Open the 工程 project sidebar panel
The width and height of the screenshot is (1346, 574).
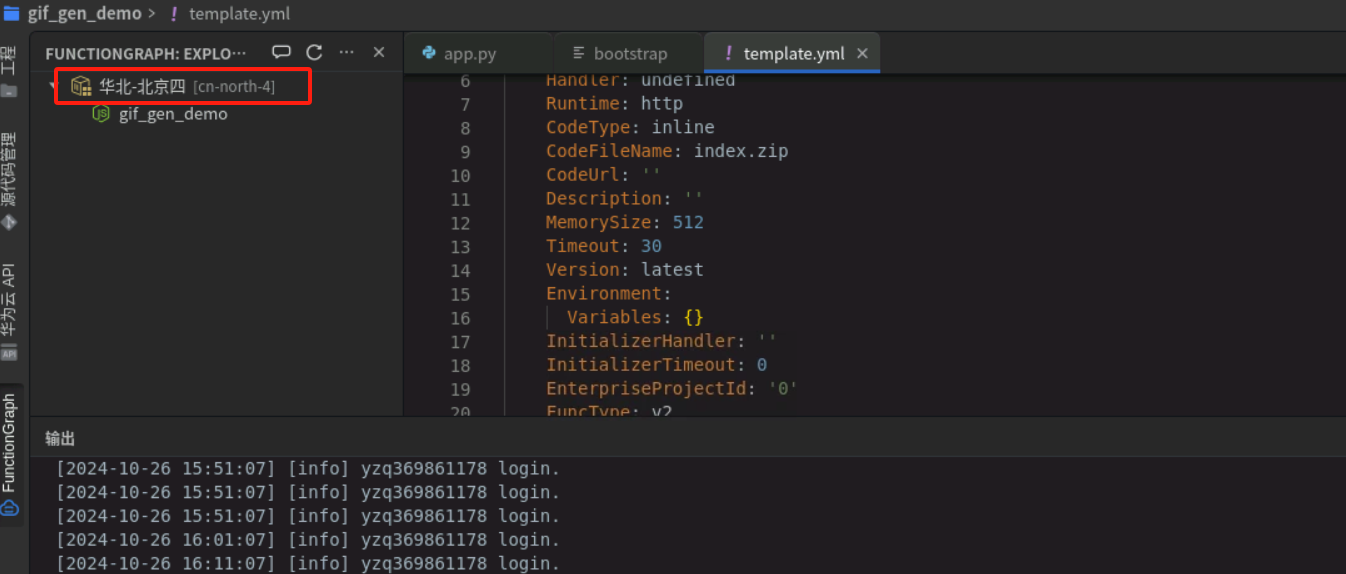(9, 70)
